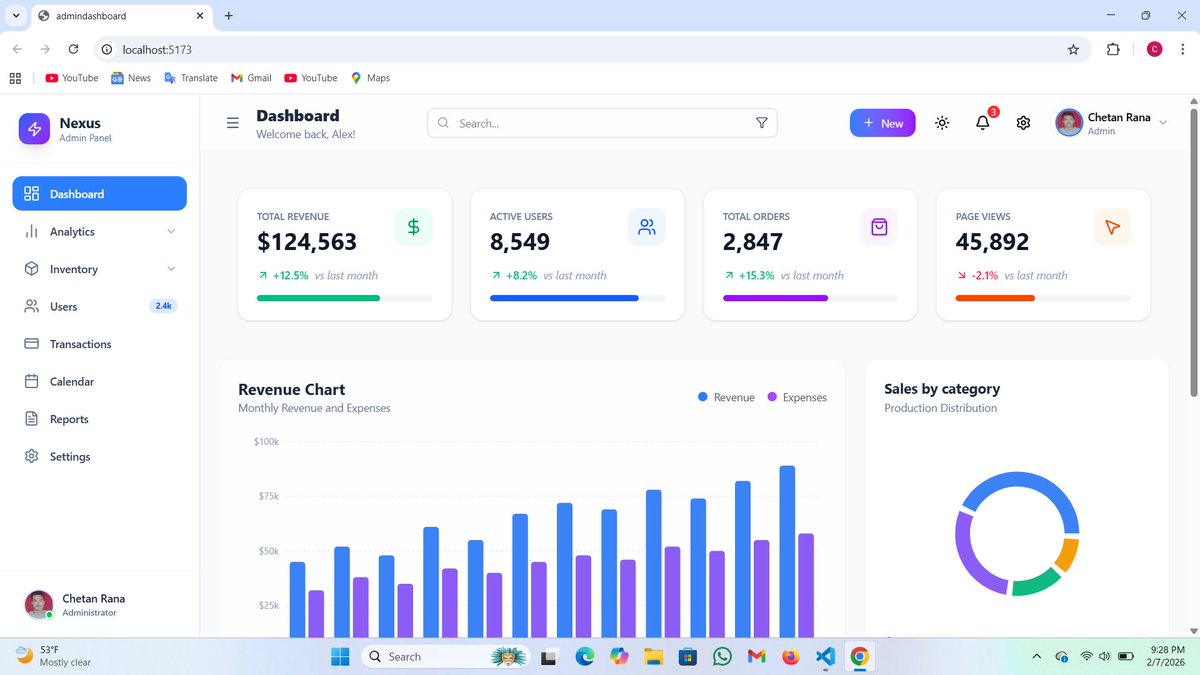Click the 2.4k Users badge

coord(163,306)
